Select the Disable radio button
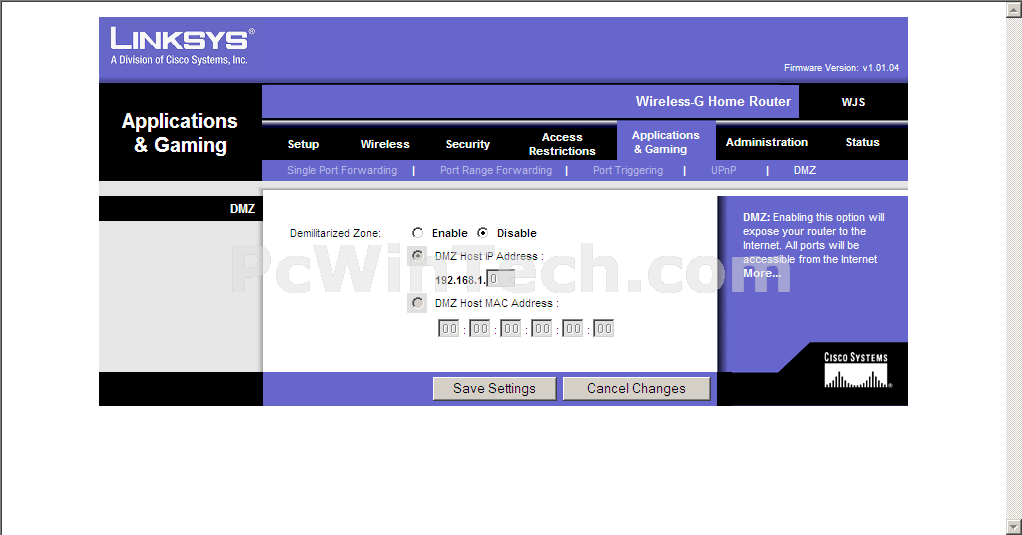 [x=482, y=233]
